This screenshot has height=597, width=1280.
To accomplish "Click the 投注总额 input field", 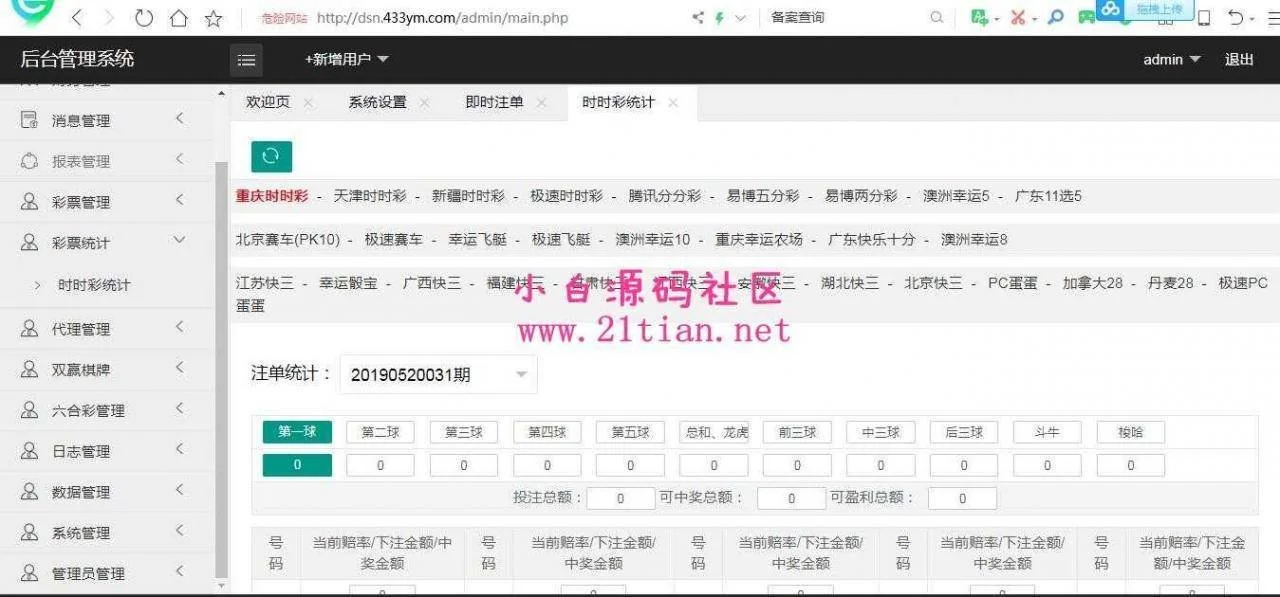I will [620, 498].
